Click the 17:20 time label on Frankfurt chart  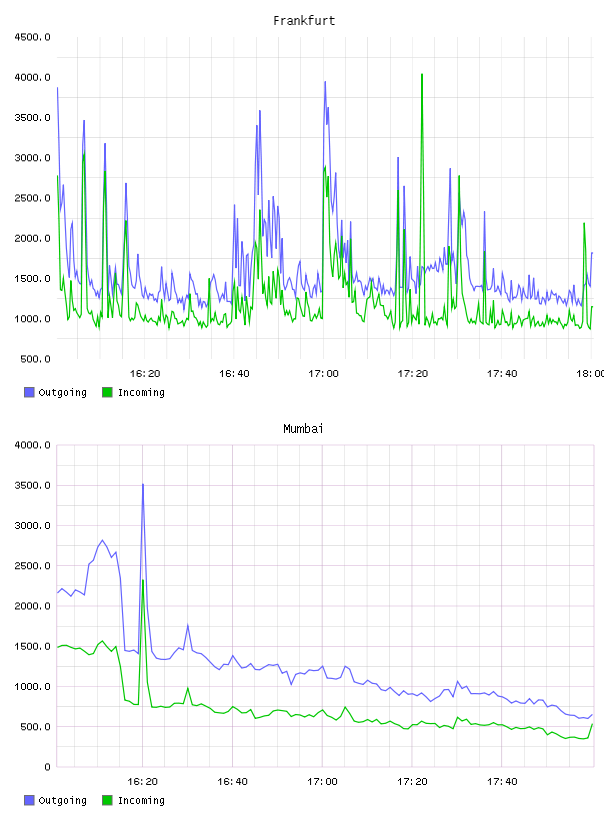click(x=413, y=374)
